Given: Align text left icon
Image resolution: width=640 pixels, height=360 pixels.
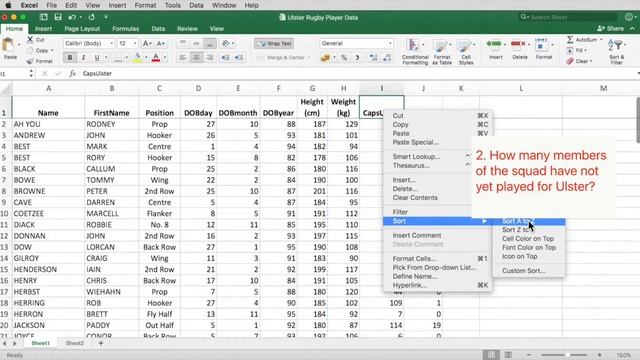Looking at the screenshot, I should tap(183, 58).
